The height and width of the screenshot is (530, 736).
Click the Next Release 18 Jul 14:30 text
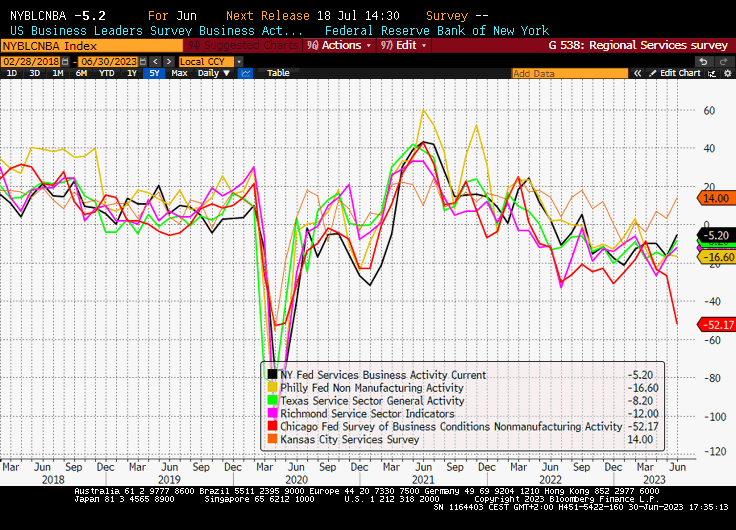pyautogui.click(x=313, y=15)
